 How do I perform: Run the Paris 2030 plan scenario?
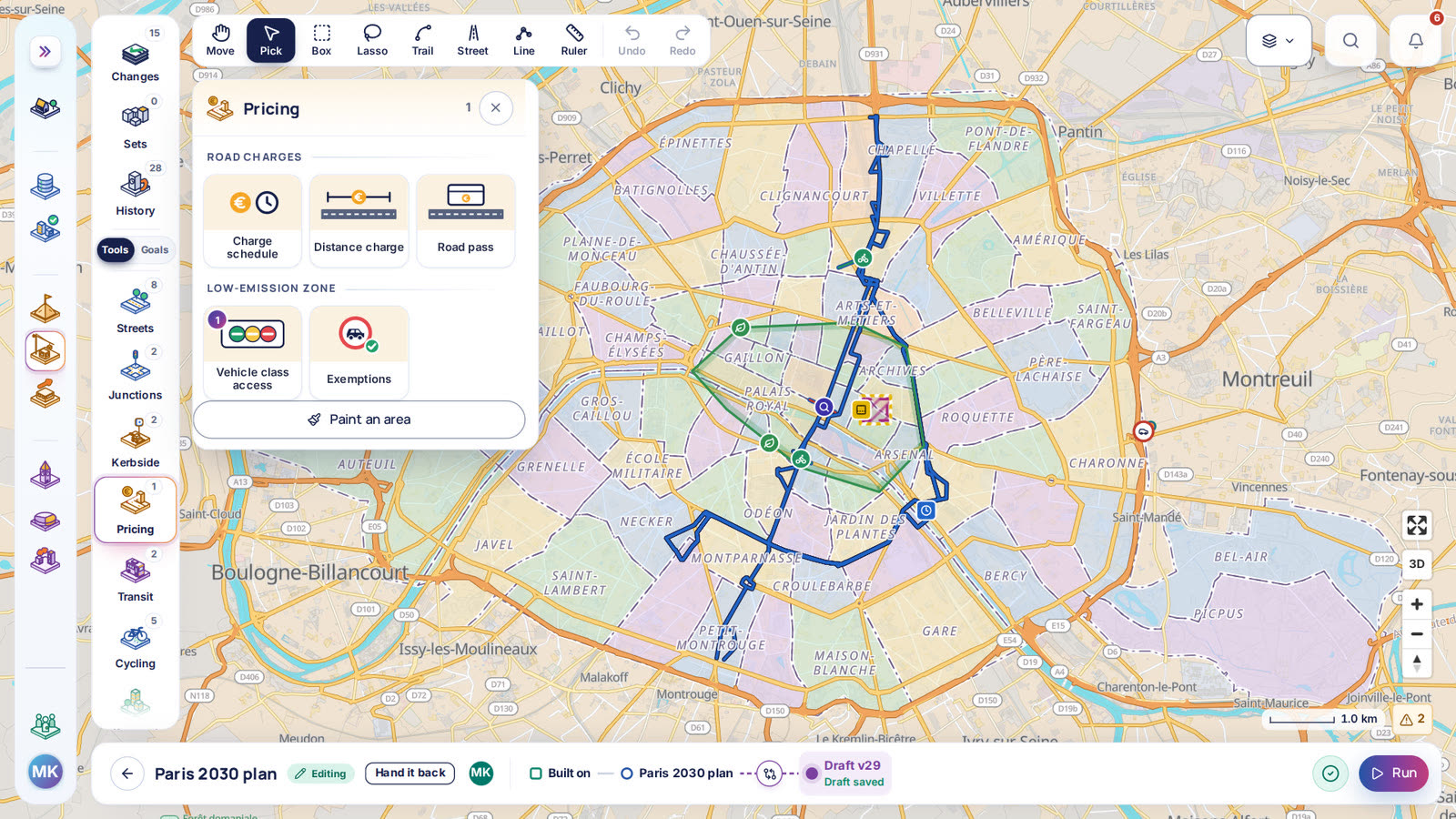click(x=1394, y=773)
